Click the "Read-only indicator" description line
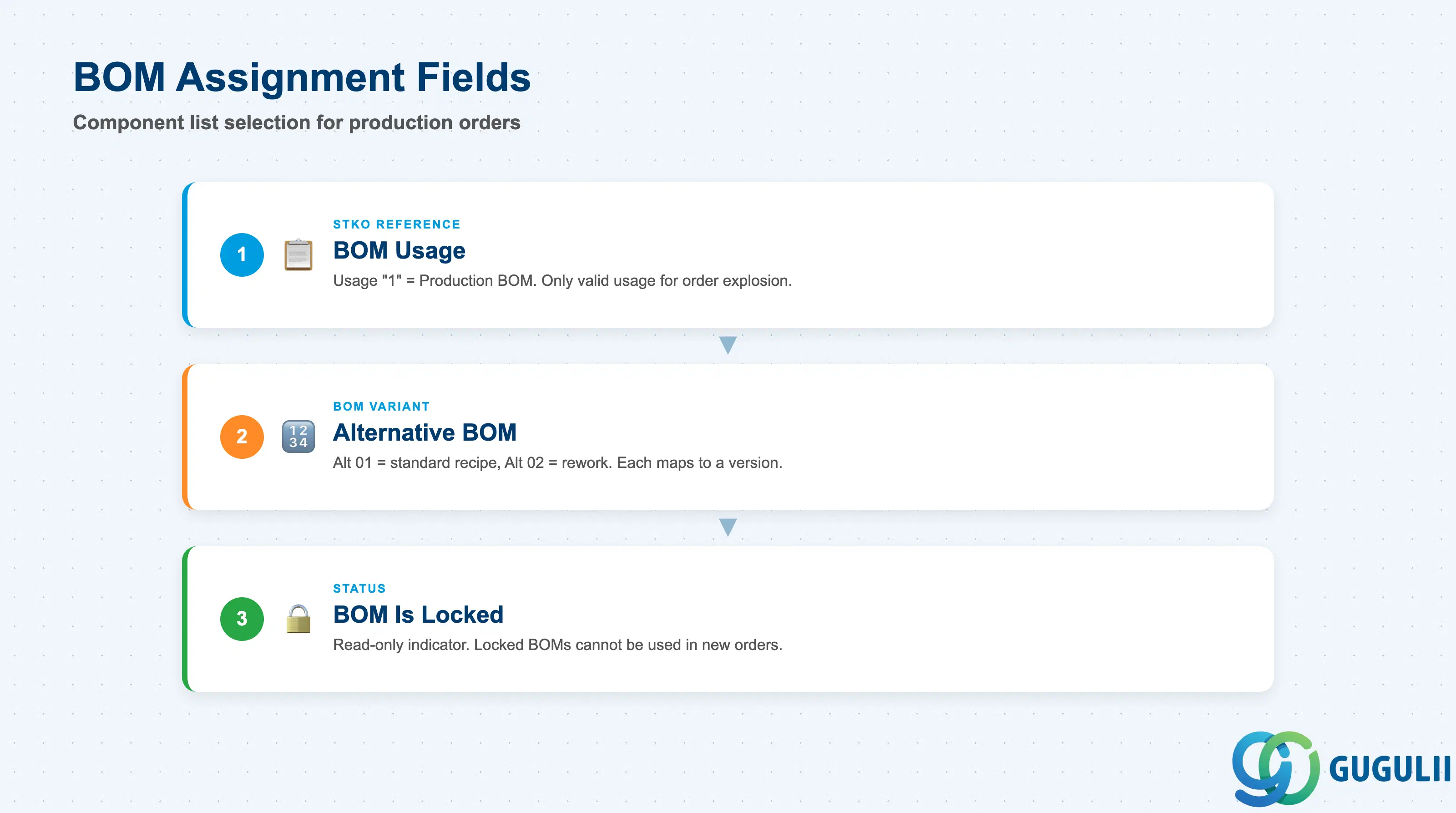This screenshot has width=1456, height=813. [557, 645]
